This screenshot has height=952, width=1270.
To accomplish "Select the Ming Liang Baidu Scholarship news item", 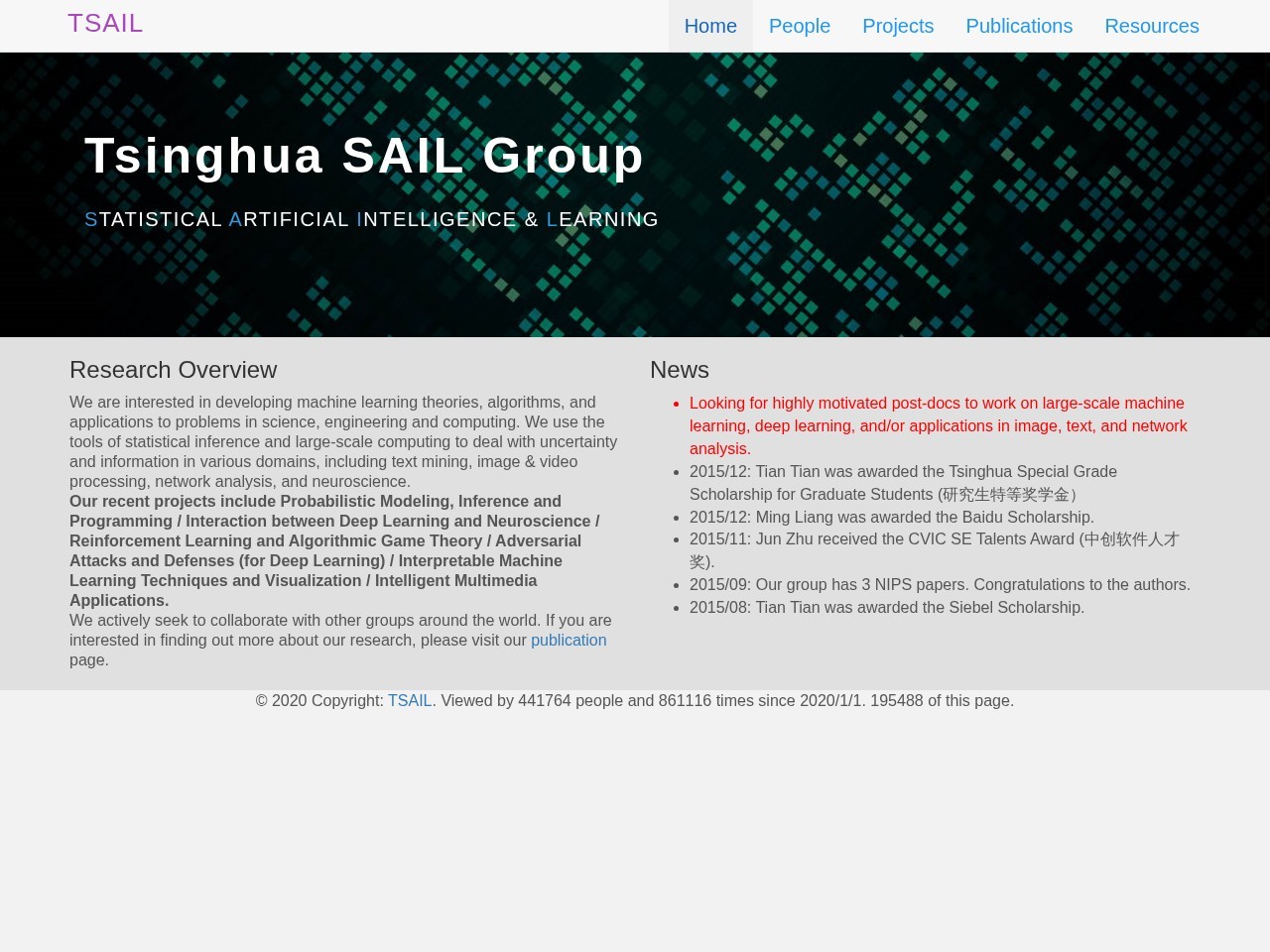I will click(x=891, y=518).
